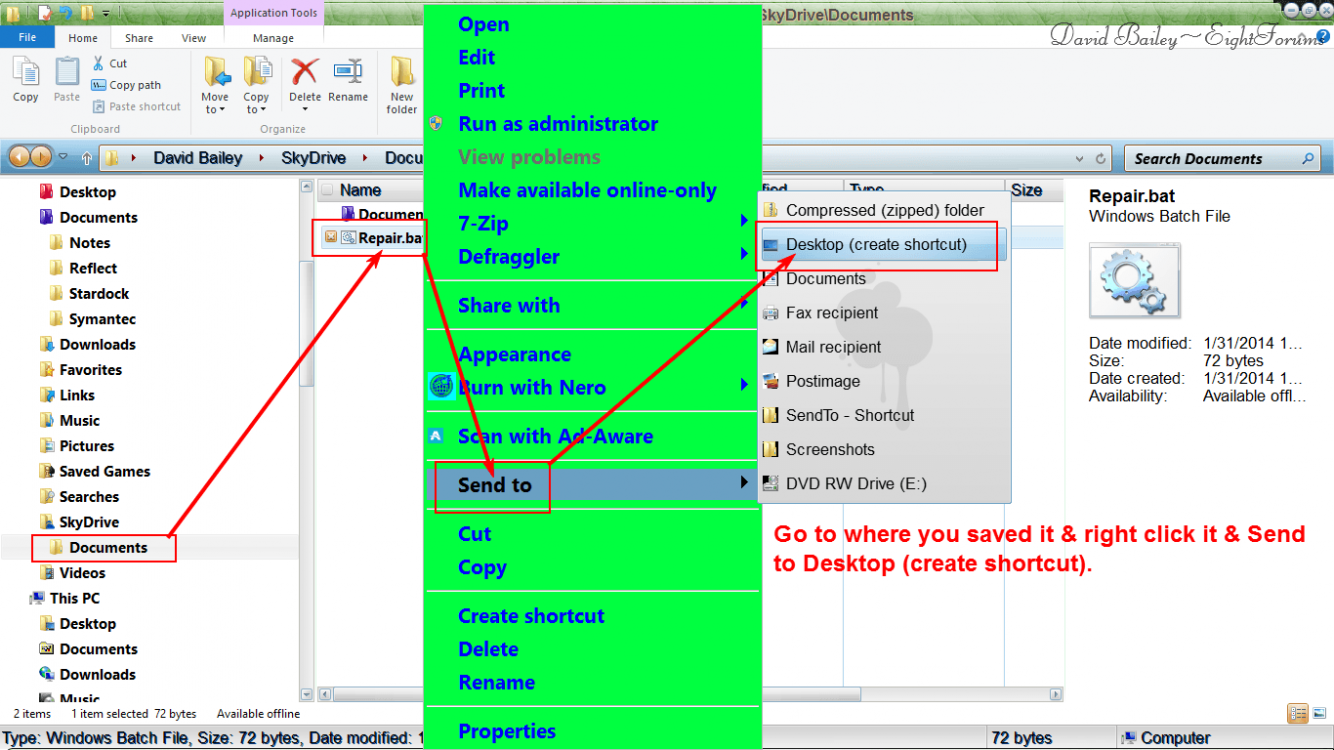Click the Cut scissors icon in Clipboard group
The height and width of the screenshot is (750, 1334).
[99, 63]
